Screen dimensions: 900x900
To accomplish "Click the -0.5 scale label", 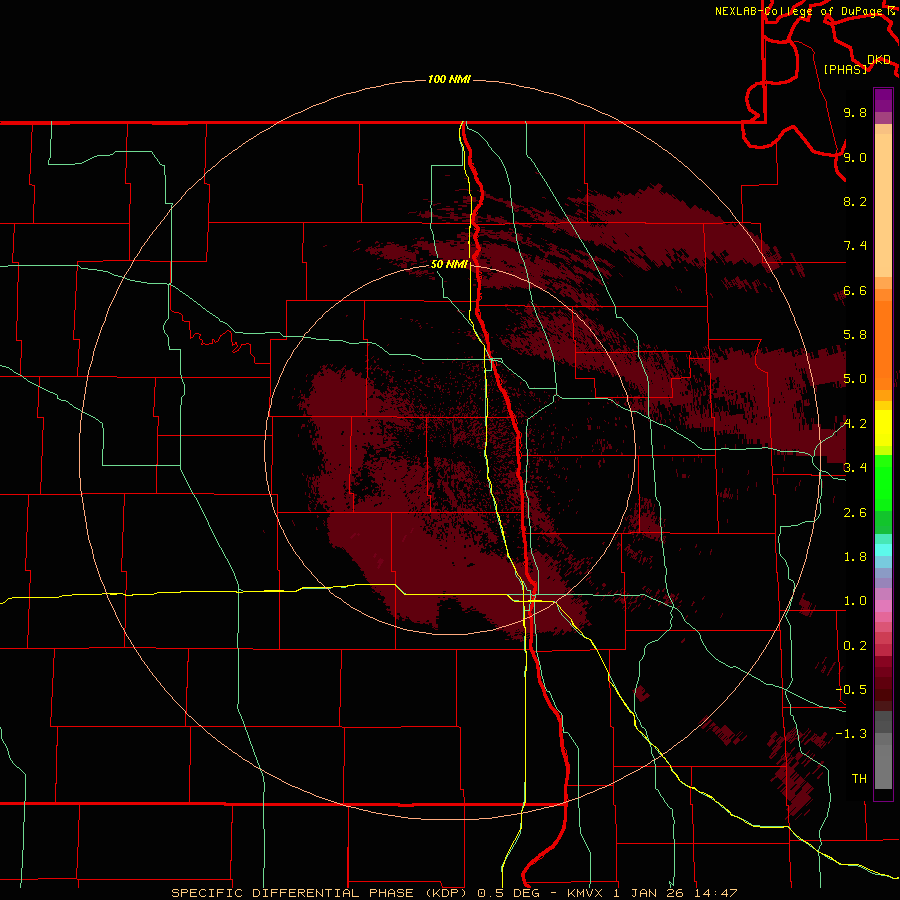I will click(851, 689).
